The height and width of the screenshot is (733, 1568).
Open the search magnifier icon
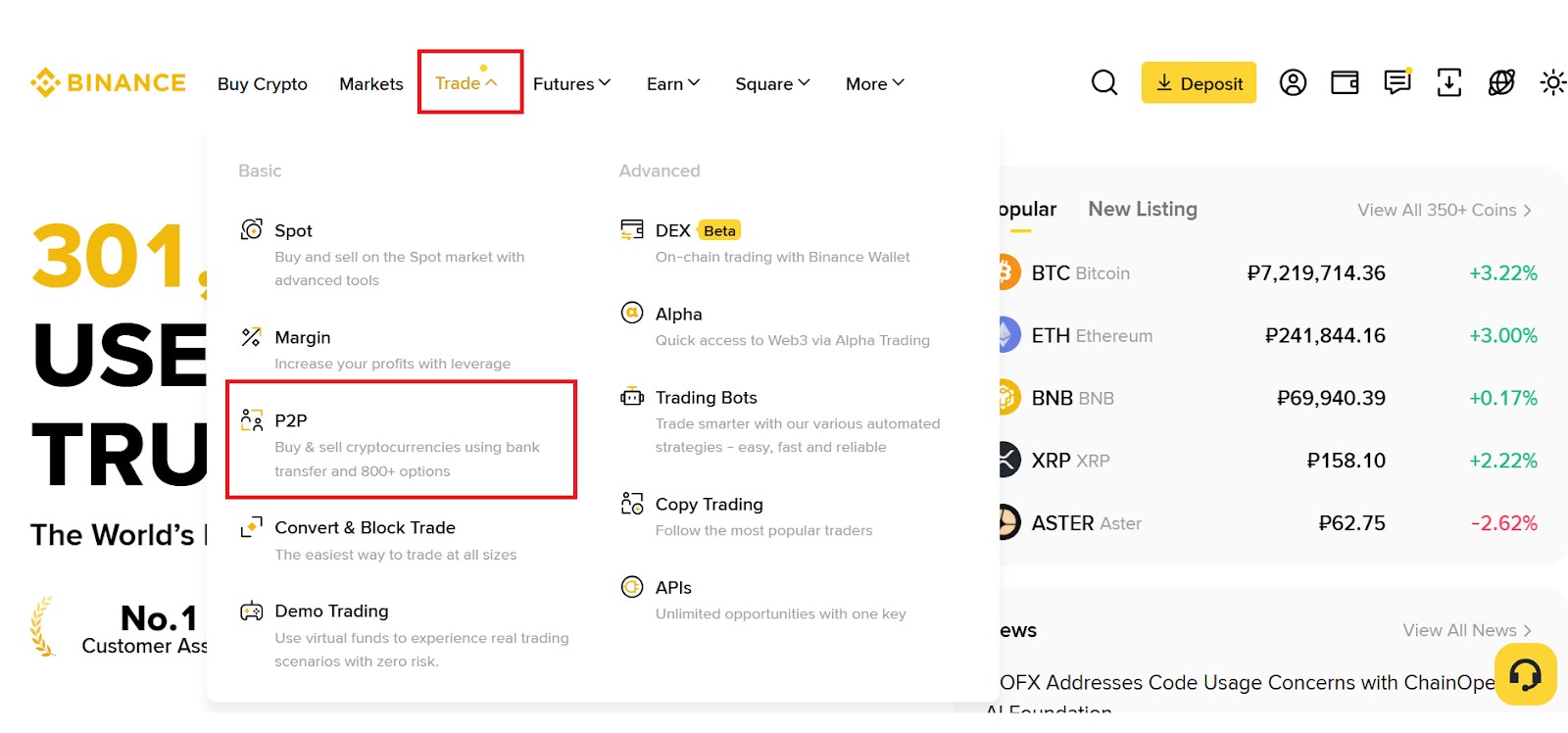(1104, 82)
